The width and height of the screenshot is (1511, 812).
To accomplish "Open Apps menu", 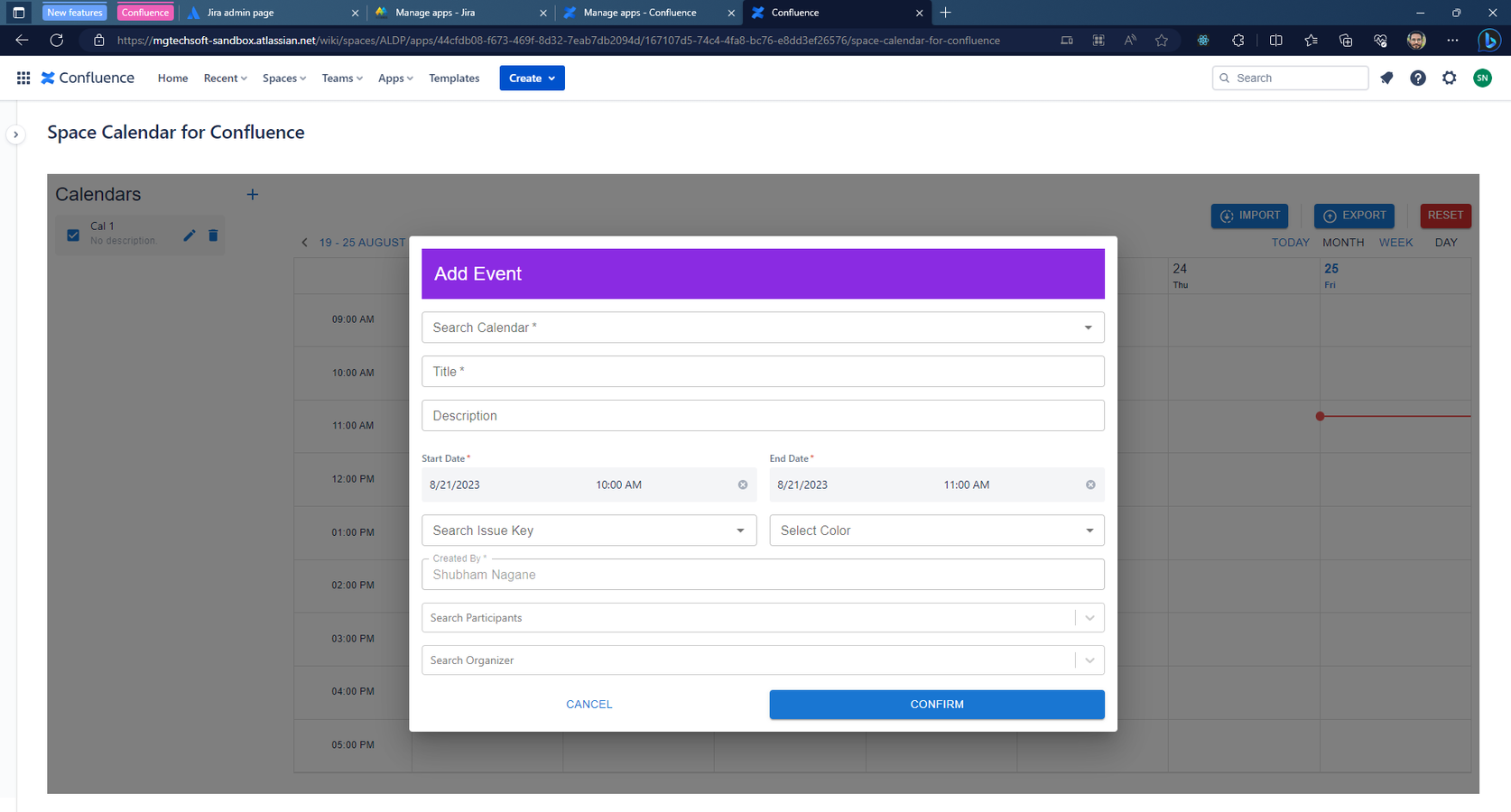I will click(x=395, y=78).
